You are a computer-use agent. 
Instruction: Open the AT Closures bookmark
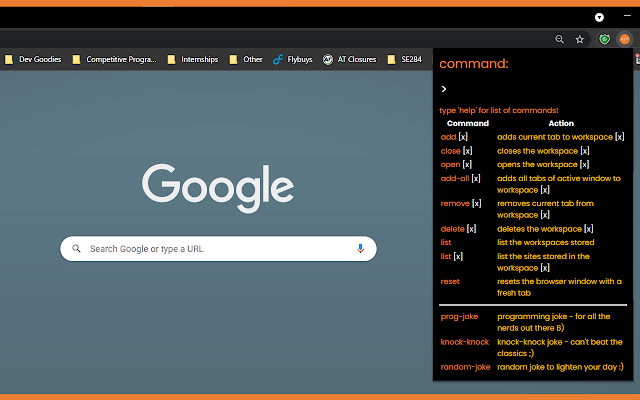(349, 60)
